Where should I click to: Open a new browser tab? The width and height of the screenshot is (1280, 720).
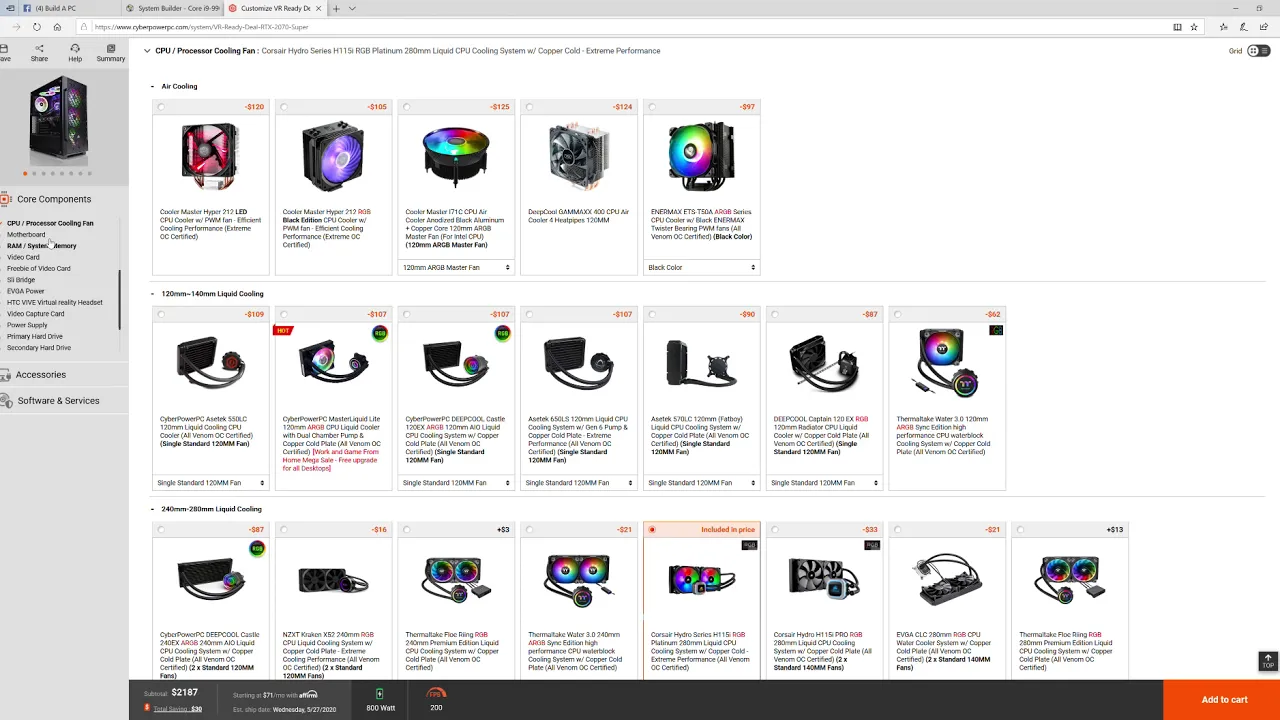pos(336,8)
